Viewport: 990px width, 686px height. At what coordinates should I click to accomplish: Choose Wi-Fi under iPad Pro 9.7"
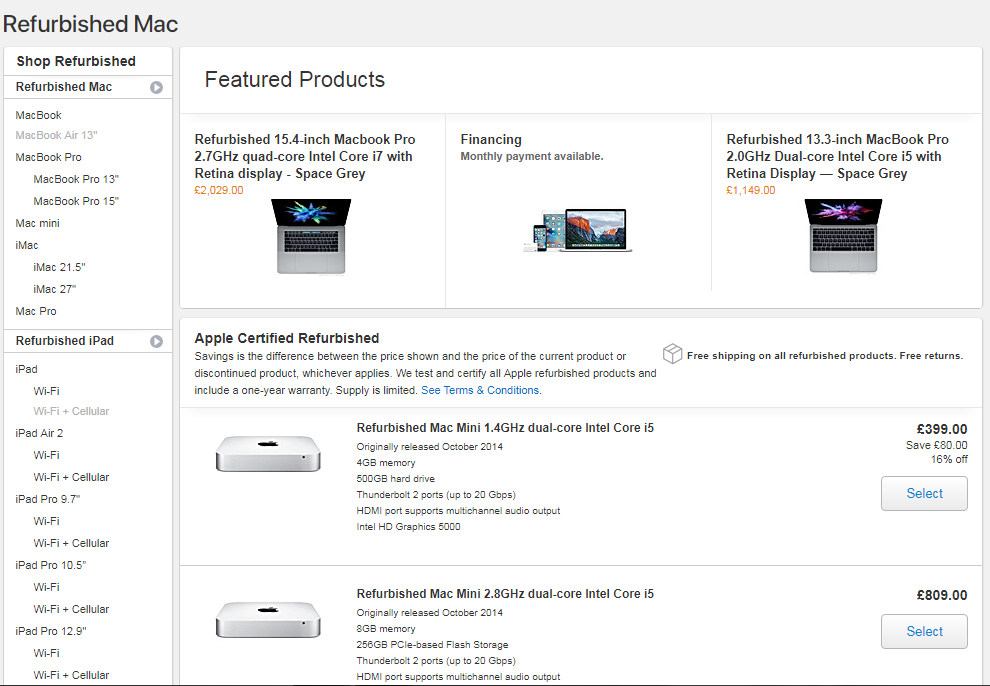(x=46, y=521)
